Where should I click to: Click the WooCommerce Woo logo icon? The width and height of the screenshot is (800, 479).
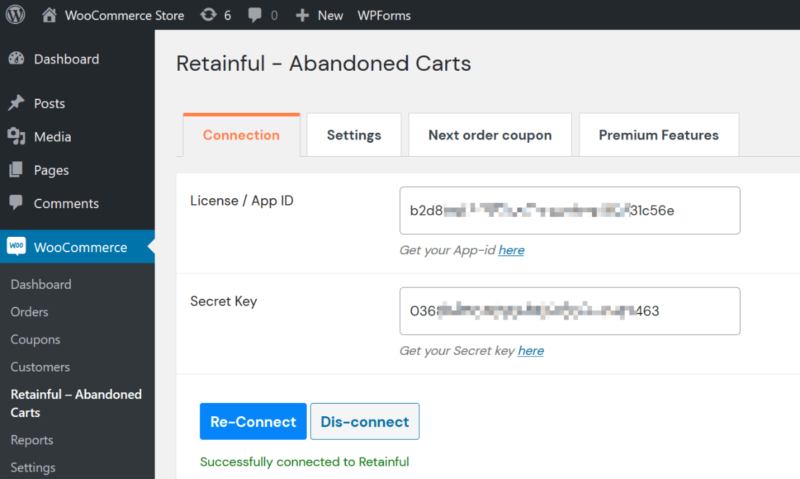16,246
